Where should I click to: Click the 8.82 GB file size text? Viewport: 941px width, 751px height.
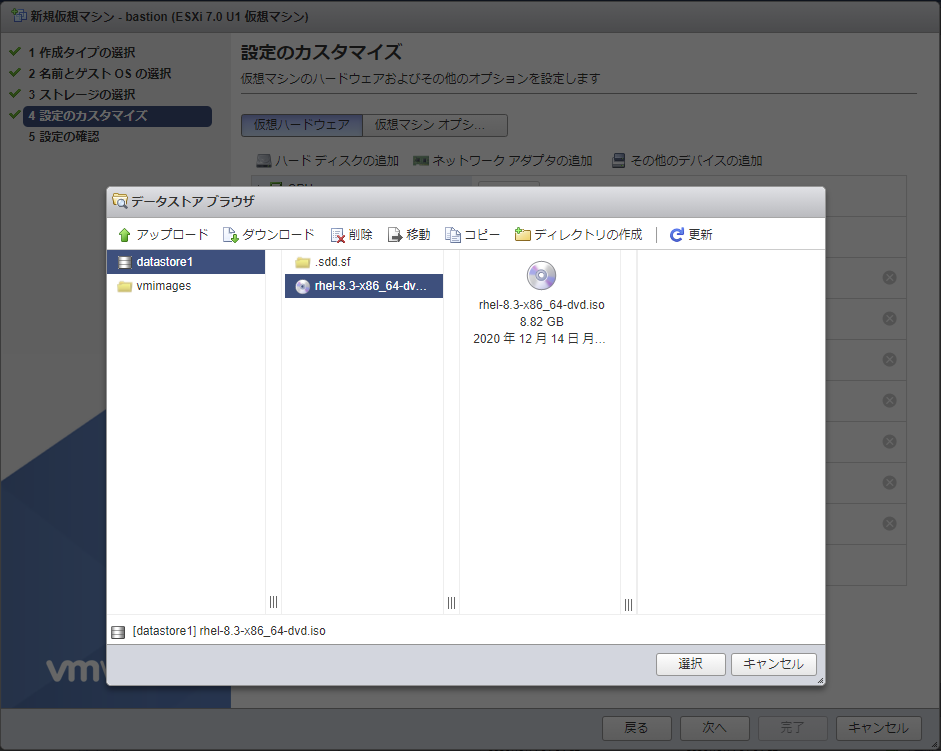coord(541,322)
